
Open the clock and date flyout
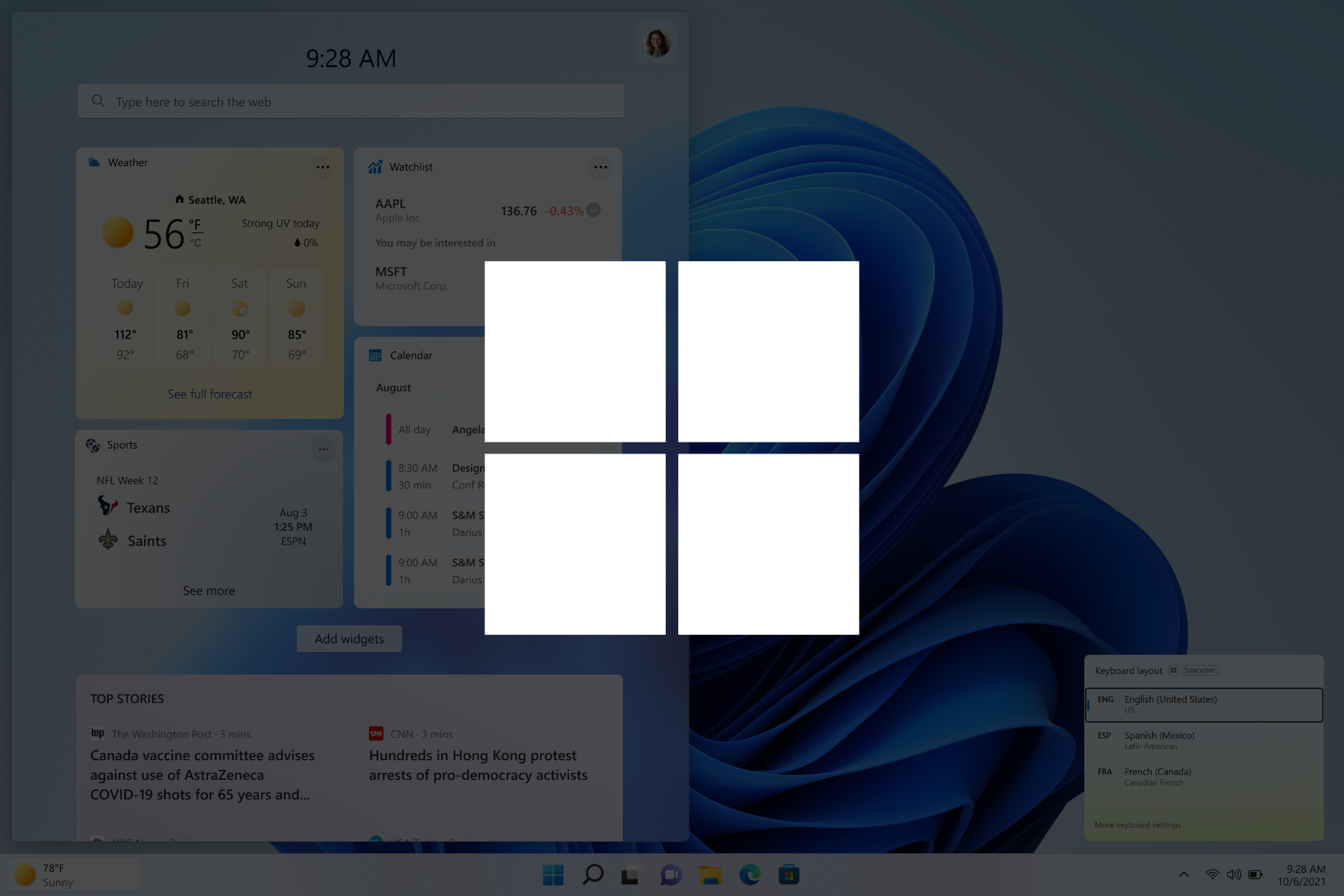(1301, 875)
